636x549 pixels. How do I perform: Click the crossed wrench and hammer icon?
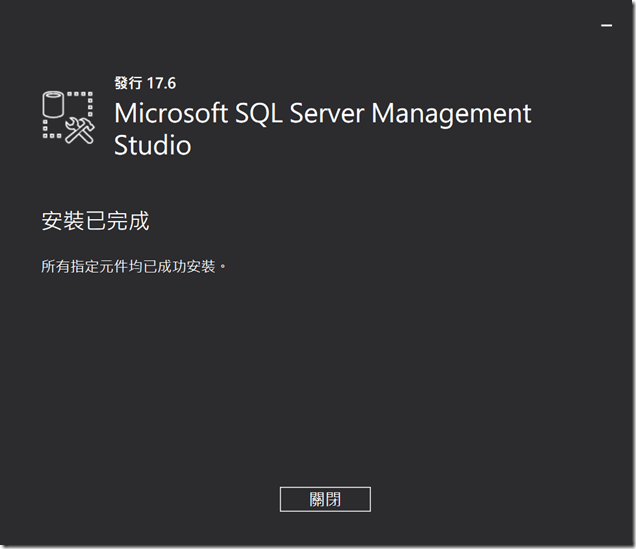click(x=80, y=131)
